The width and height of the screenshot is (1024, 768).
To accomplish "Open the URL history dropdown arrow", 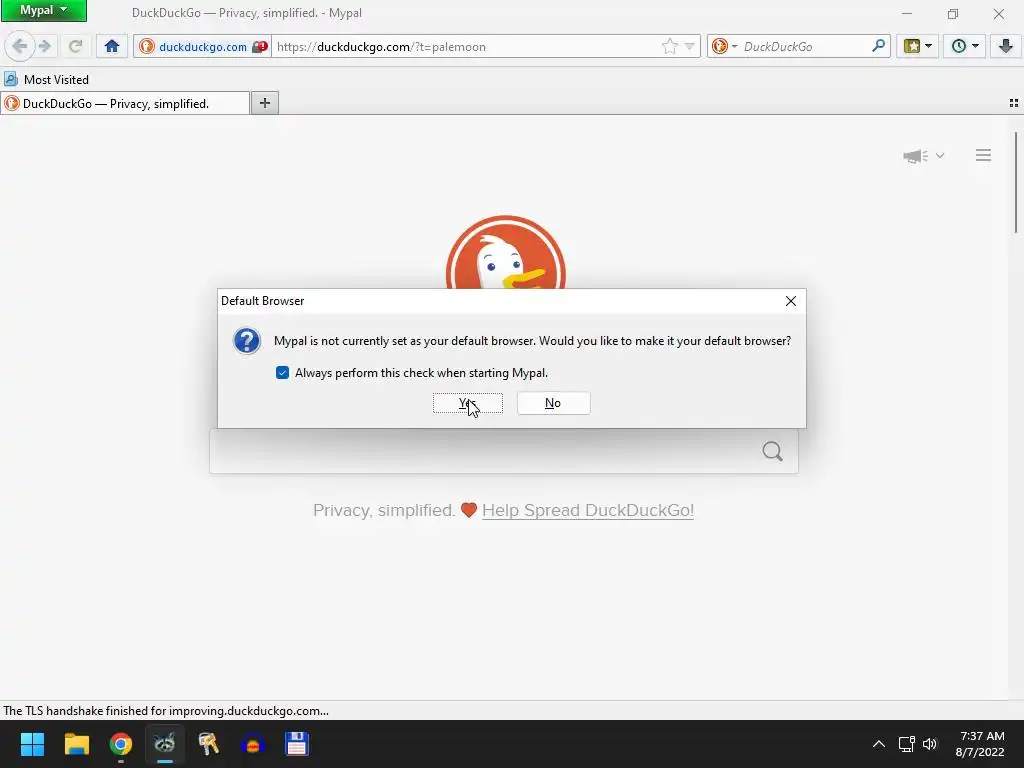I will 690,46.
